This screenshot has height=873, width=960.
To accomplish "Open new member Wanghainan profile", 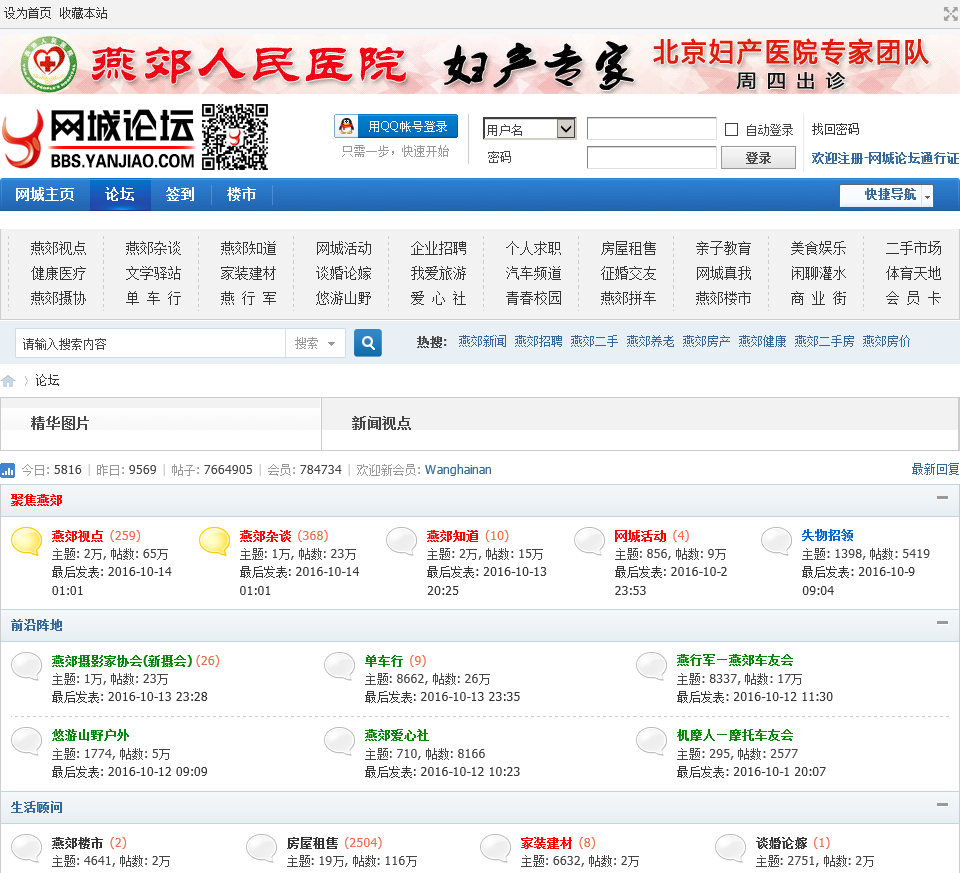I will coord(458,470).
